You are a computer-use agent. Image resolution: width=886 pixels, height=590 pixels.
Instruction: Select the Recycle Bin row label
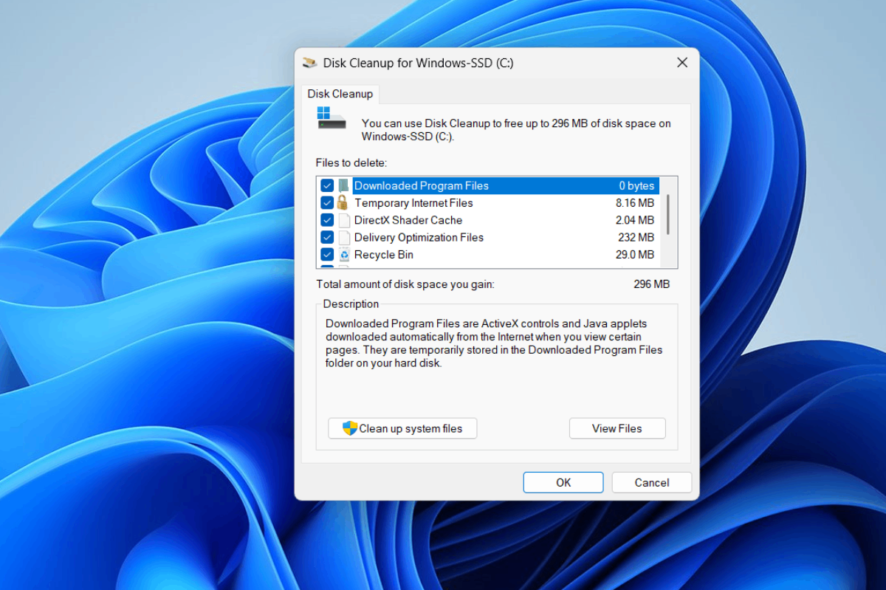point(384,255)
